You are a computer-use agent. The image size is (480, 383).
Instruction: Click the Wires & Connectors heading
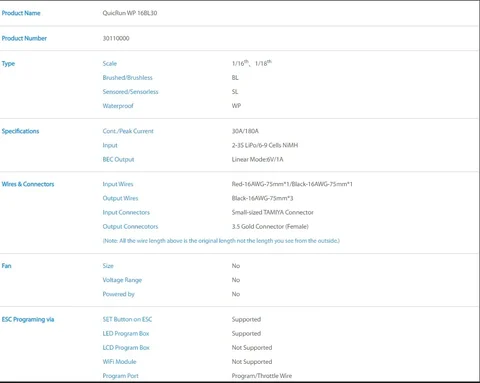28,184
